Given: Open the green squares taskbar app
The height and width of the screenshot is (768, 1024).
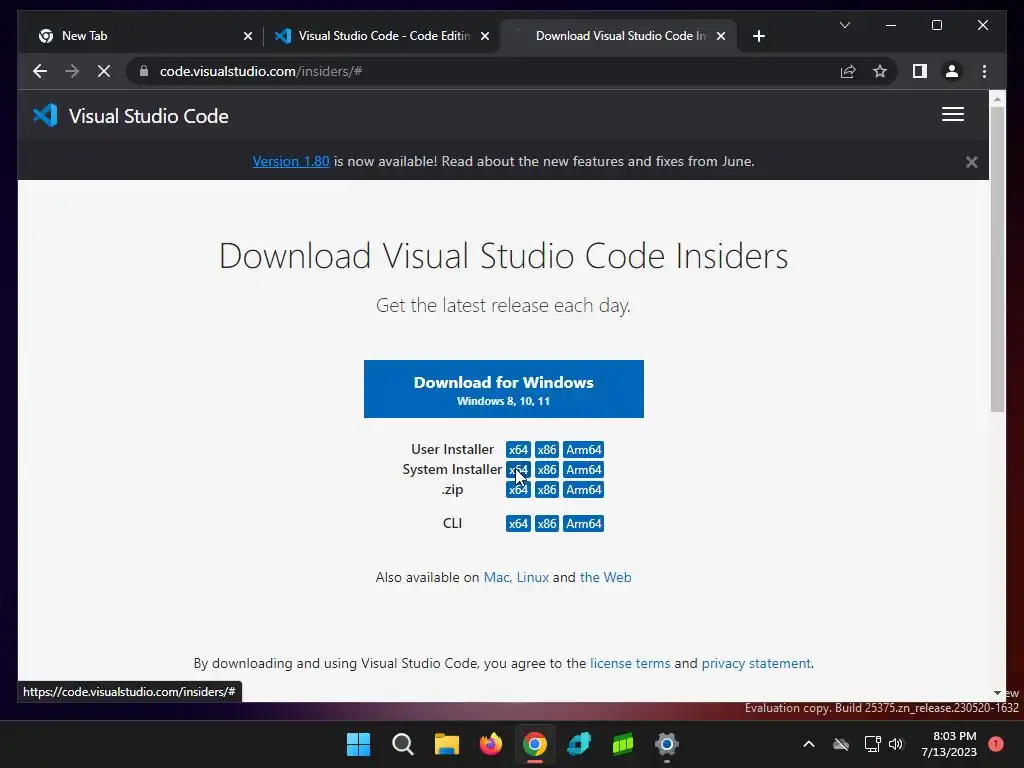Looking at the screenshot, I should [622, 744].
